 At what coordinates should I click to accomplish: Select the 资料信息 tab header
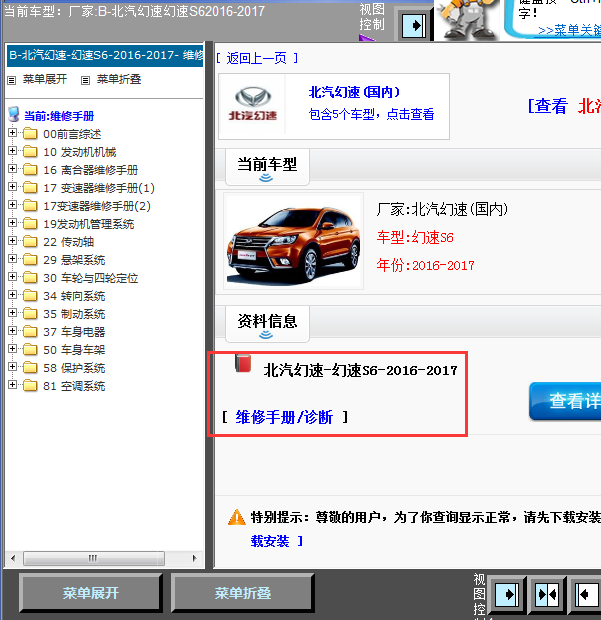tap(267, 324)
